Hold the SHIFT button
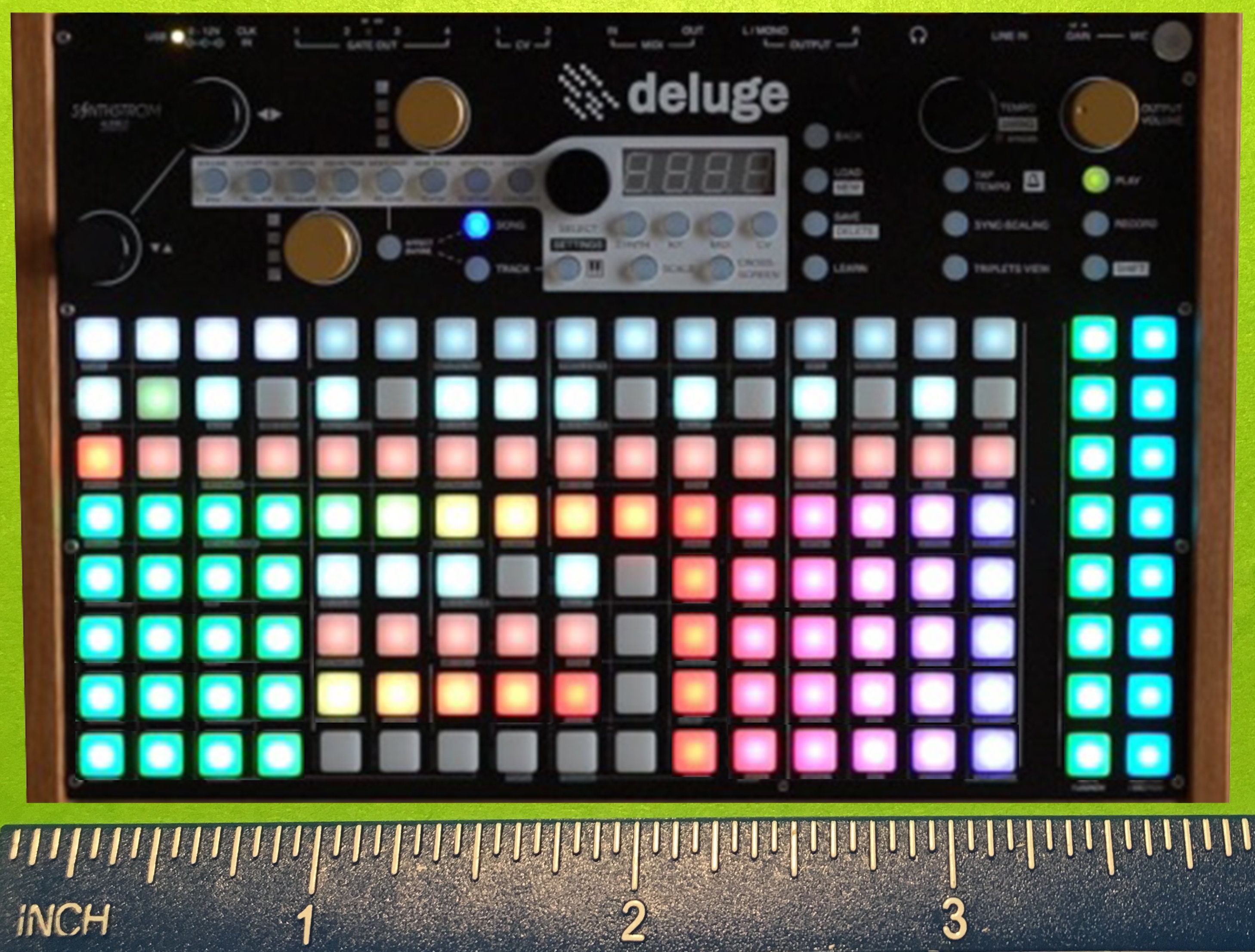 coord(1095,268)
